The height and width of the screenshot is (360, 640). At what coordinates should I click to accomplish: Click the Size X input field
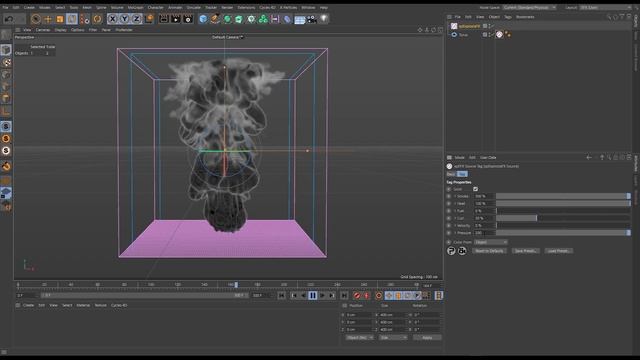[394, 315]
